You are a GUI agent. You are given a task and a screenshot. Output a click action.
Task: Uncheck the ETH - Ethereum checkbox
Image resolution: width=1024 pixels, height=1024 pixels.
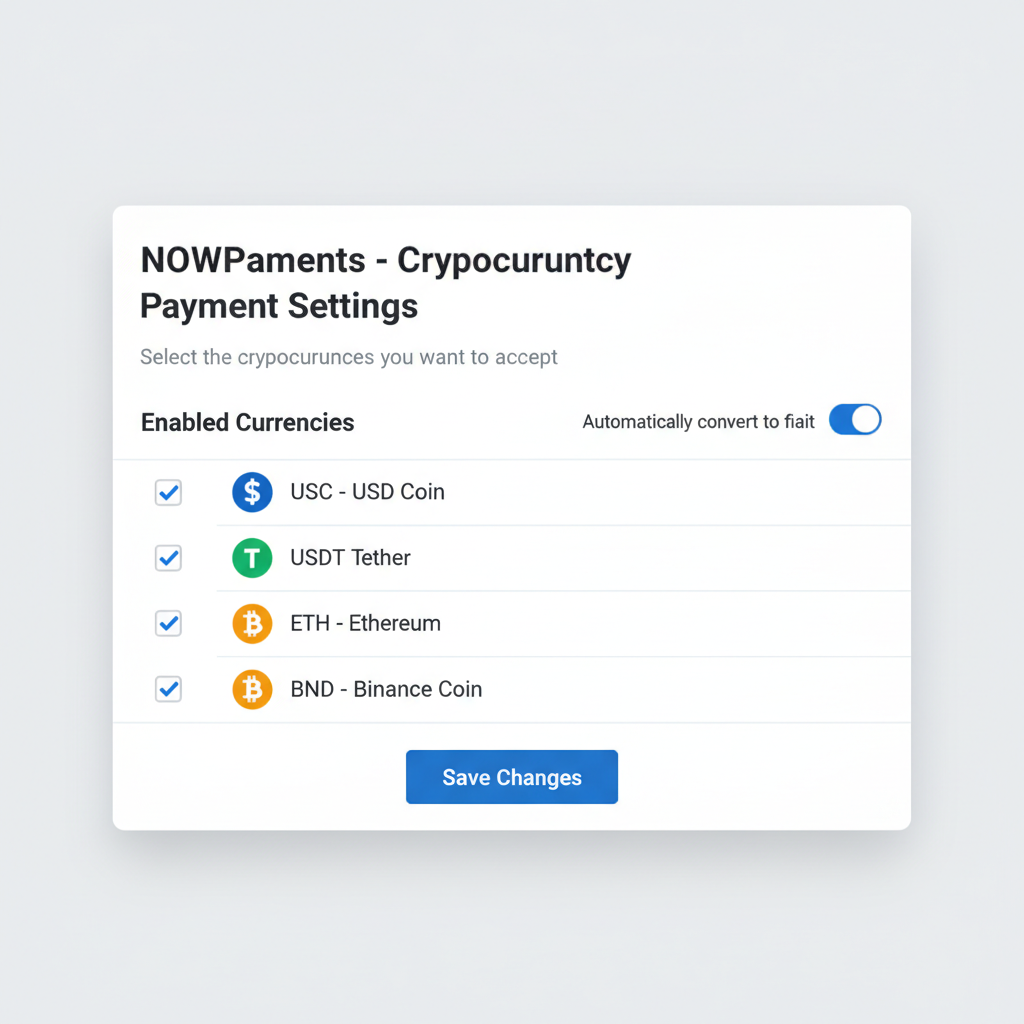[x=168, y=623]
